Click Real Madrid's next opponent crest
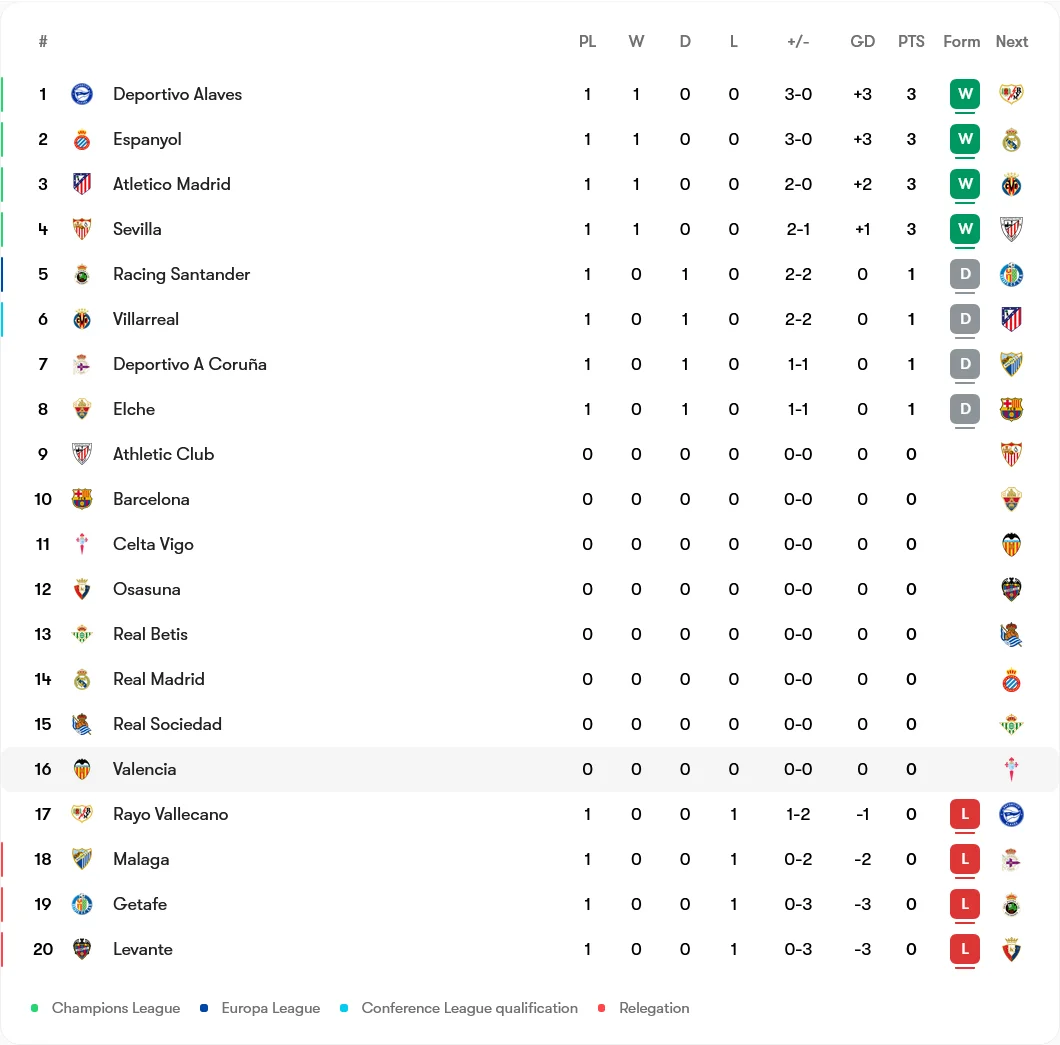The image size is (1060, 1045). click(x=1011, y=679)
